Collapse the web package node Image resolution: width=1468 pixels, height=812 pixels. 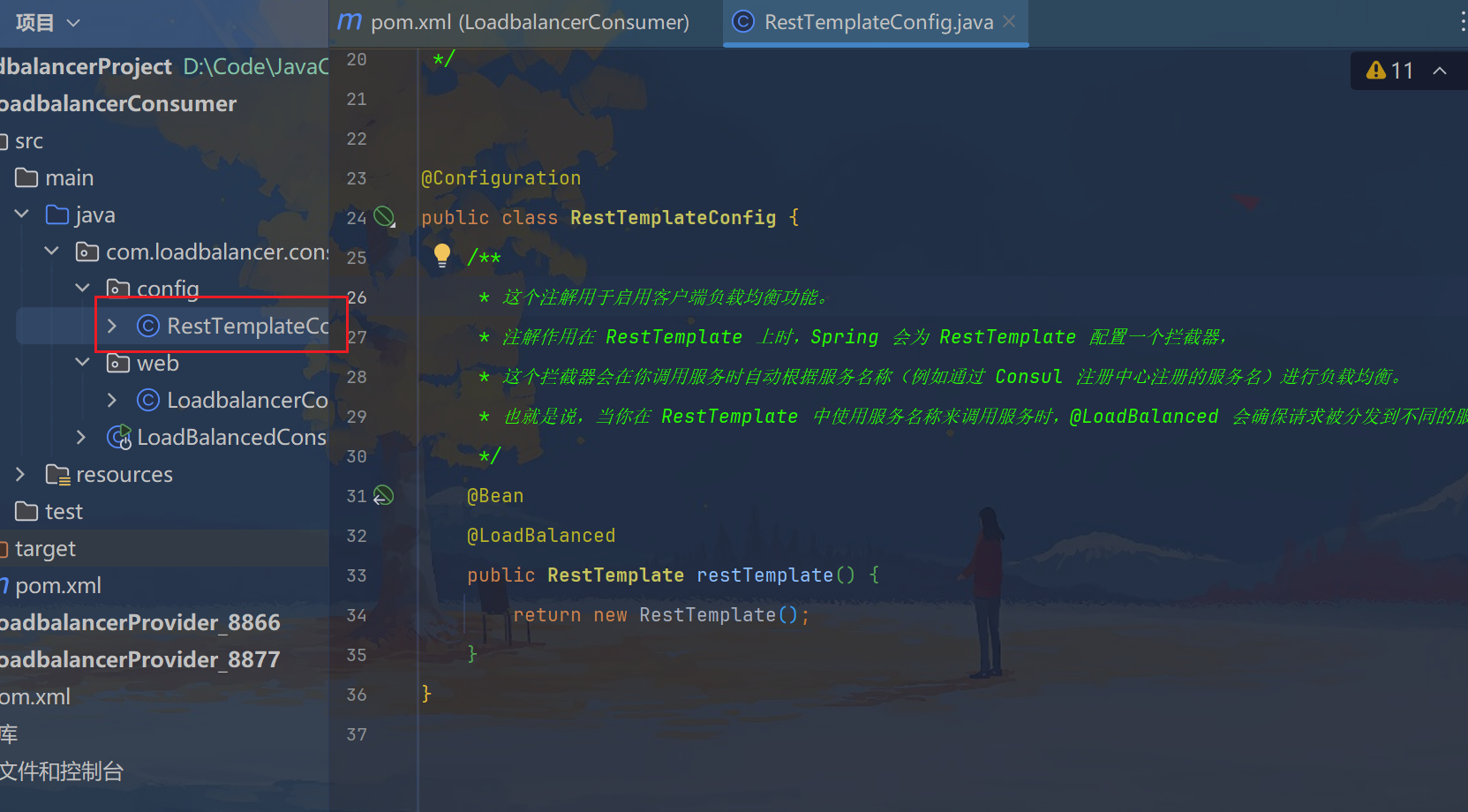(82, 363)
